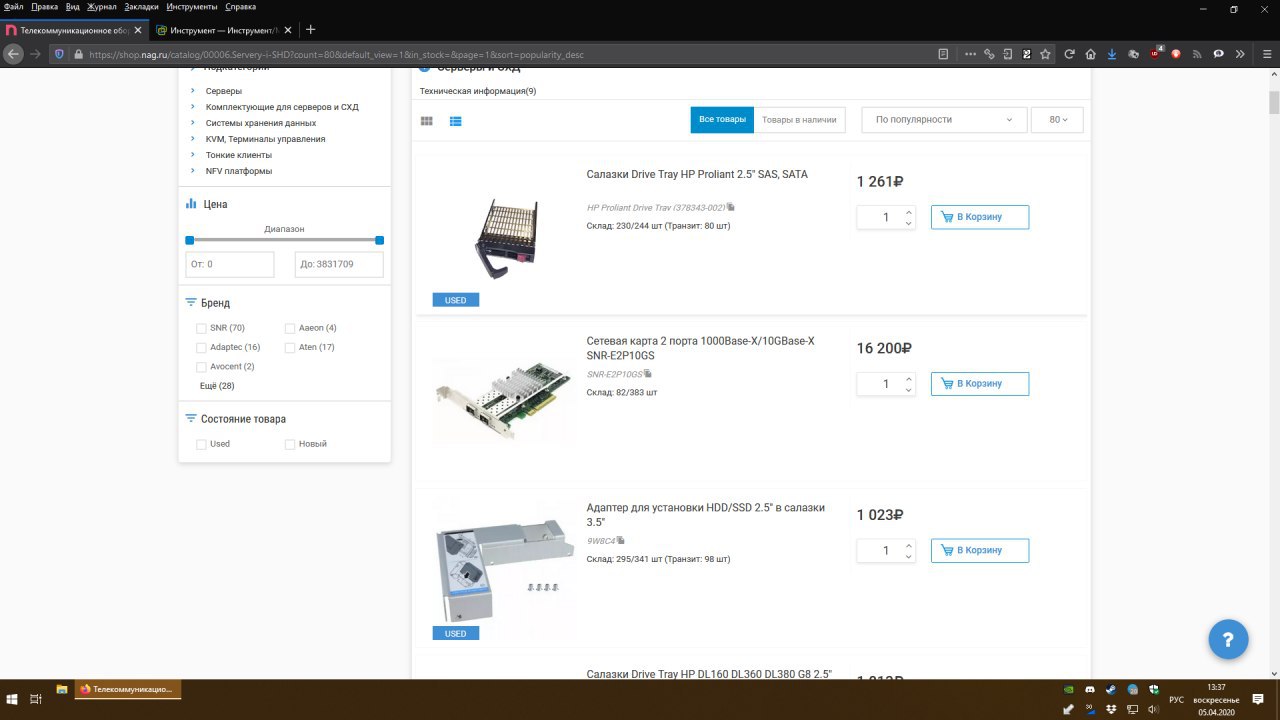Copy the HP Proliant Drive Tray part number
1280x720 pixels.
pos(731,207)
